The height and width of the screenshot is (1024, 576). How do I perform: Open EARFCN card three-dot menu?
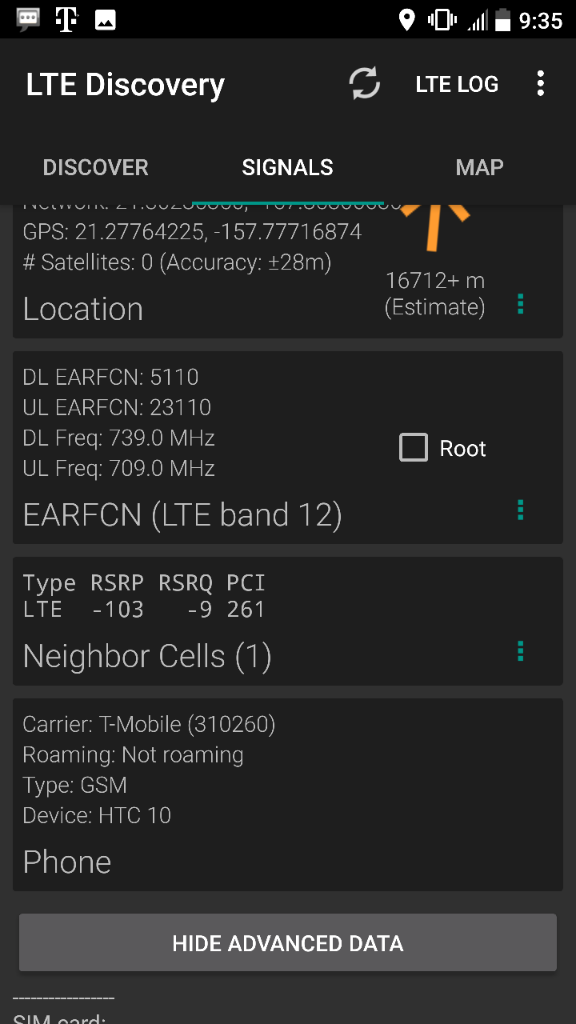pos(520,510)
